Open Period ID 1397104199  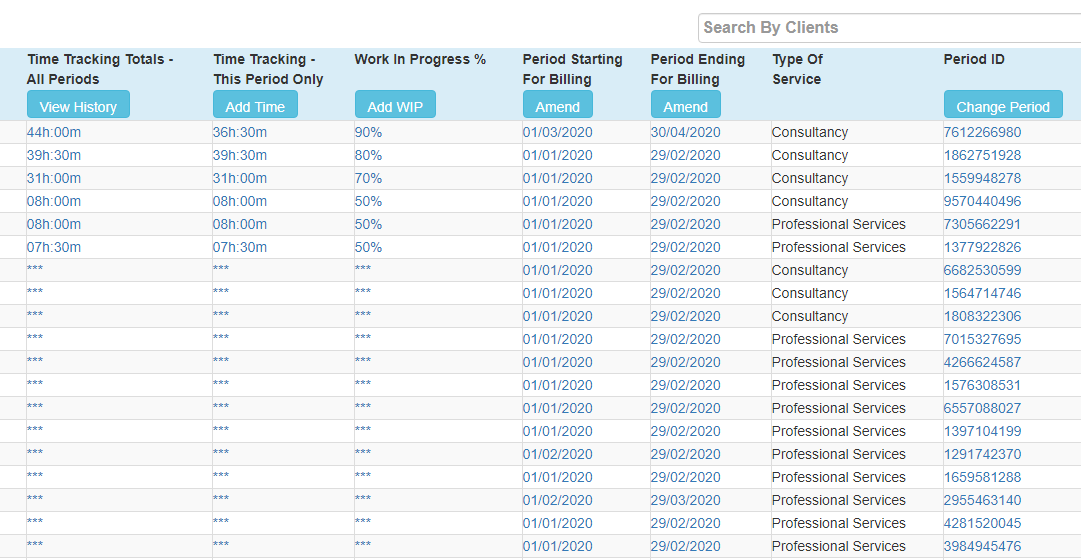982,431
